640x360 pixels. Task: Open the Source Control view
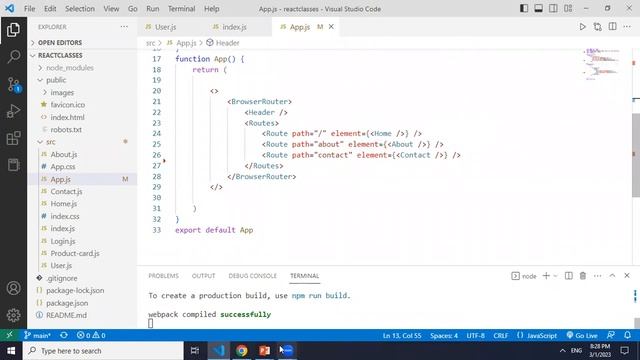13,84
